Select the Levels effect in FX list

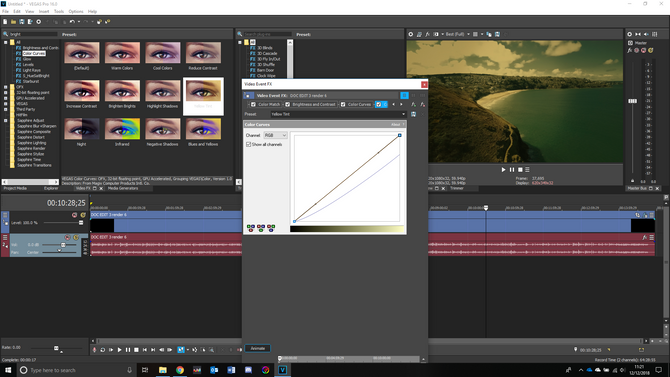pos(28,65)
